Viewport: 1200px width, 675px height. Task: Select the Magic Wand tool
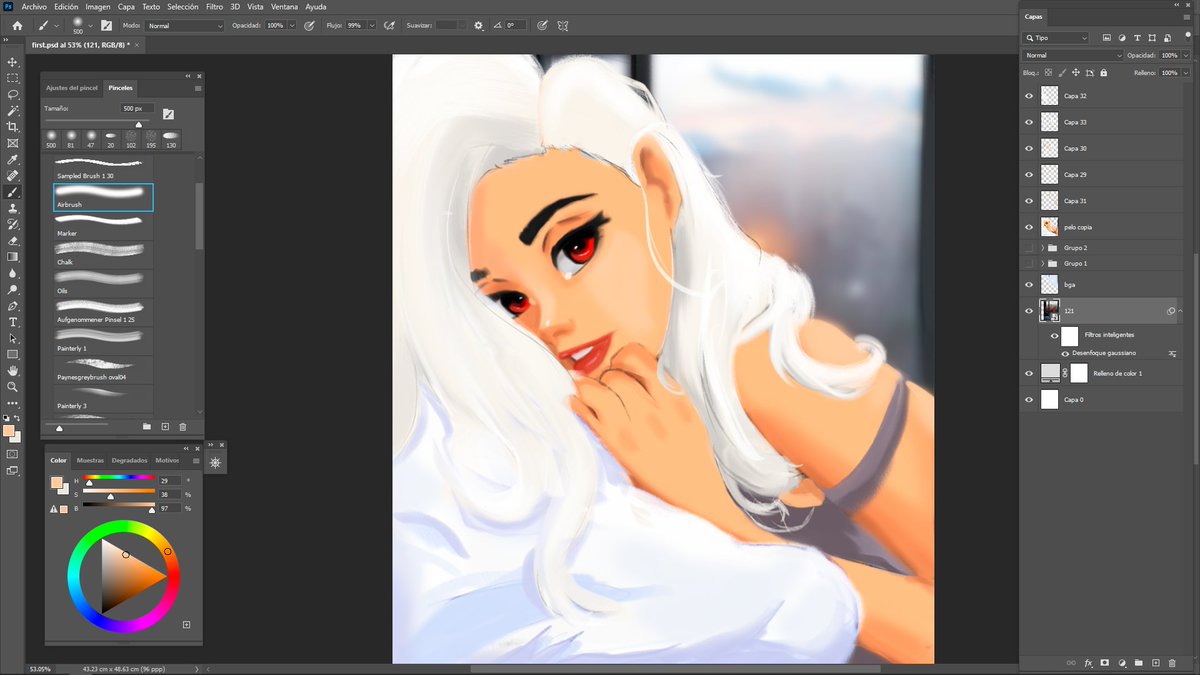point(13,111)
